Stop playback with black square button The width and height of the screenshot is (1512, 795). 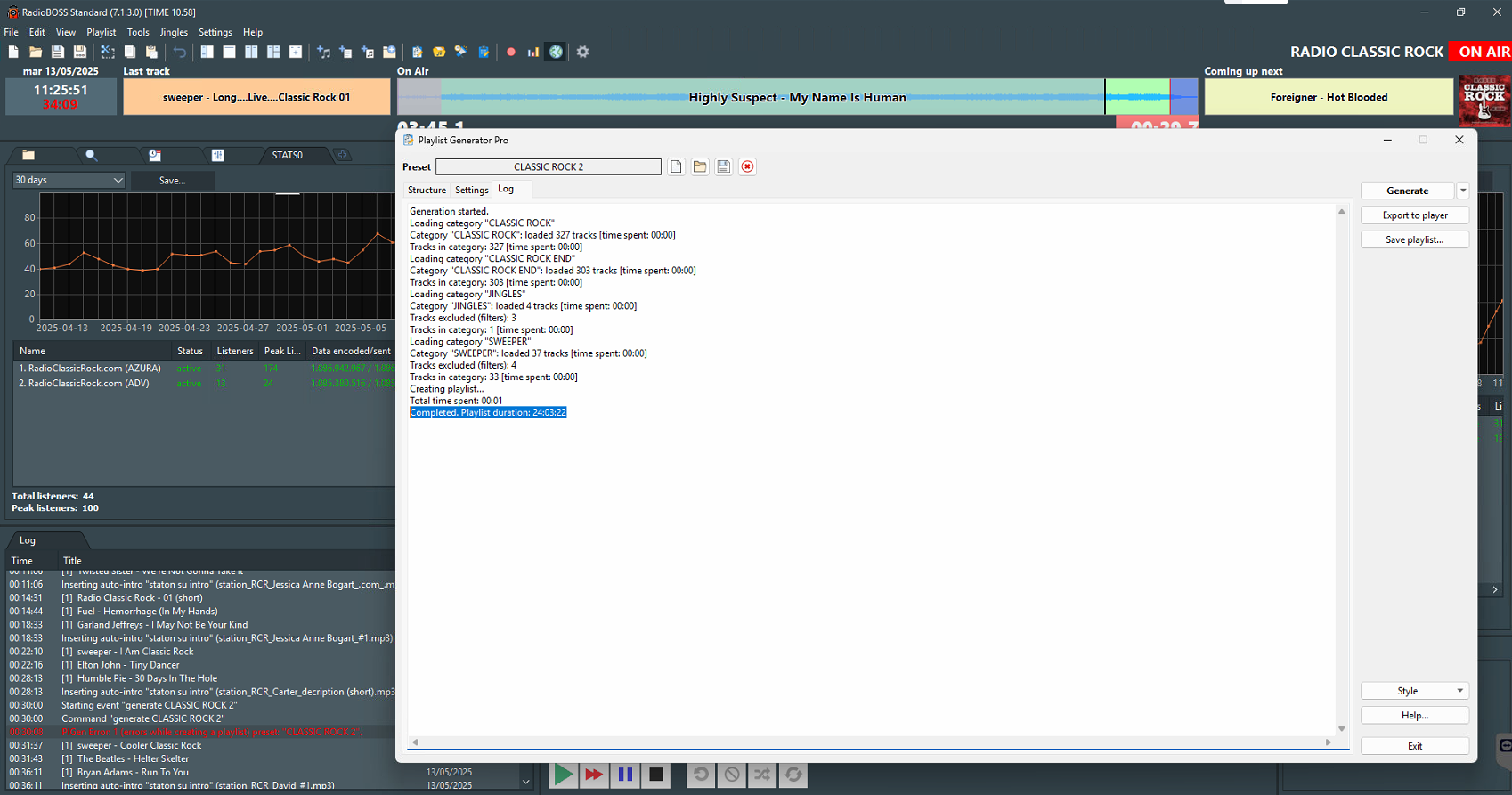pyautogui.click(x=656, y=775)
